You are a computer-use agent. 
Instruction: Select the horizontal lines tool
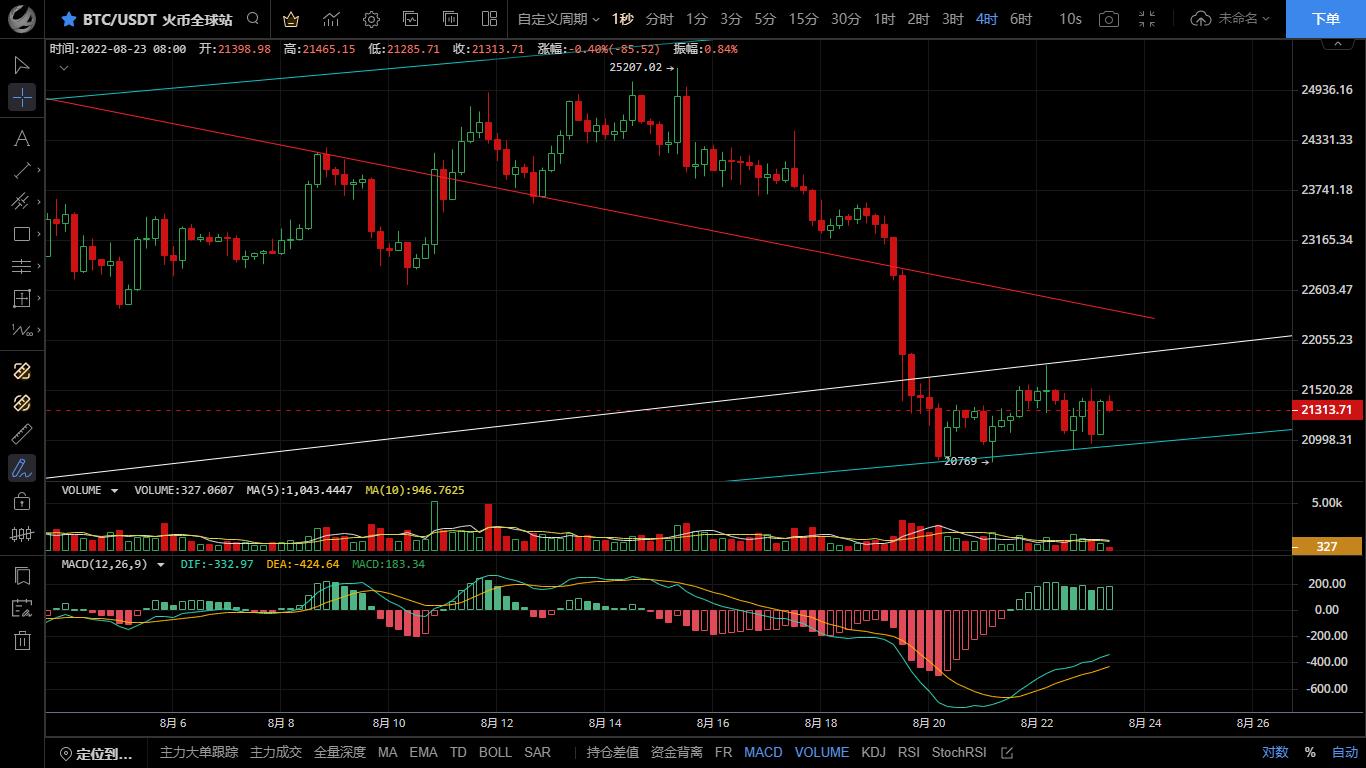click(21, 266)
